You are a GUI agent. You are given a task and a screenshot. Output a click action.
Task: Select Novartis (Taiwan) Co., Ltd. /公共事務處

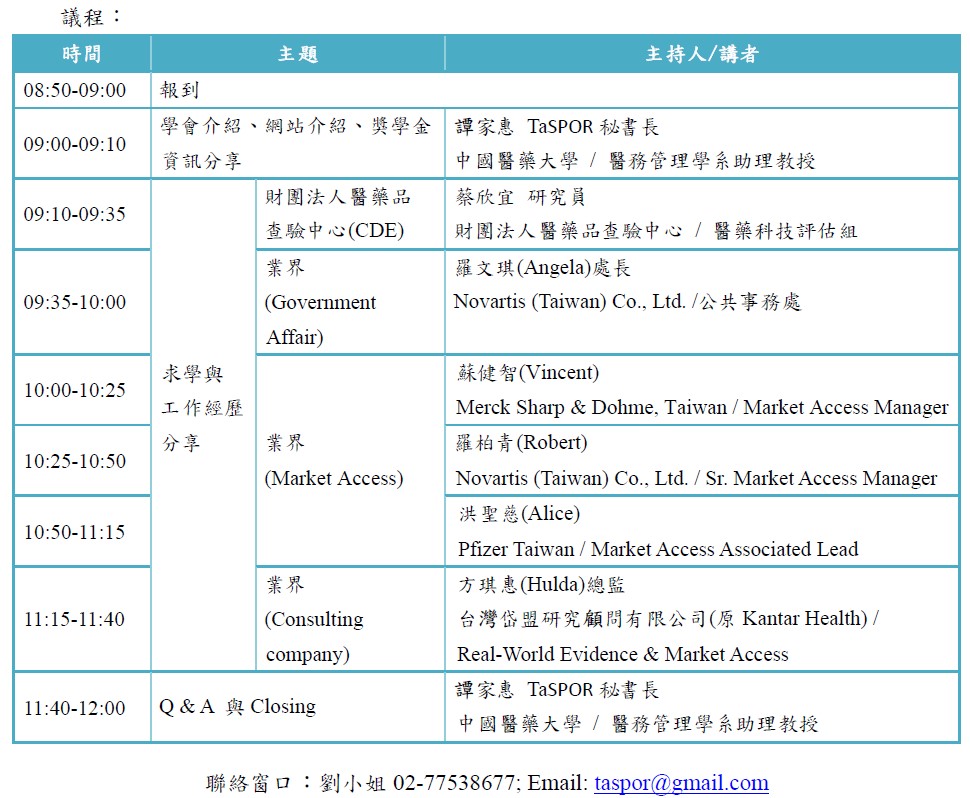(x=627, y=302)
